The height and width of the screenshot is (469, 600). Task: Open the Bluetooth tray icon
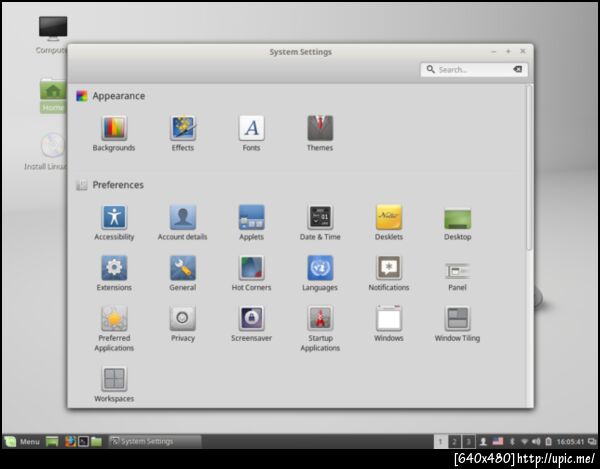click(x=512, y=442)
